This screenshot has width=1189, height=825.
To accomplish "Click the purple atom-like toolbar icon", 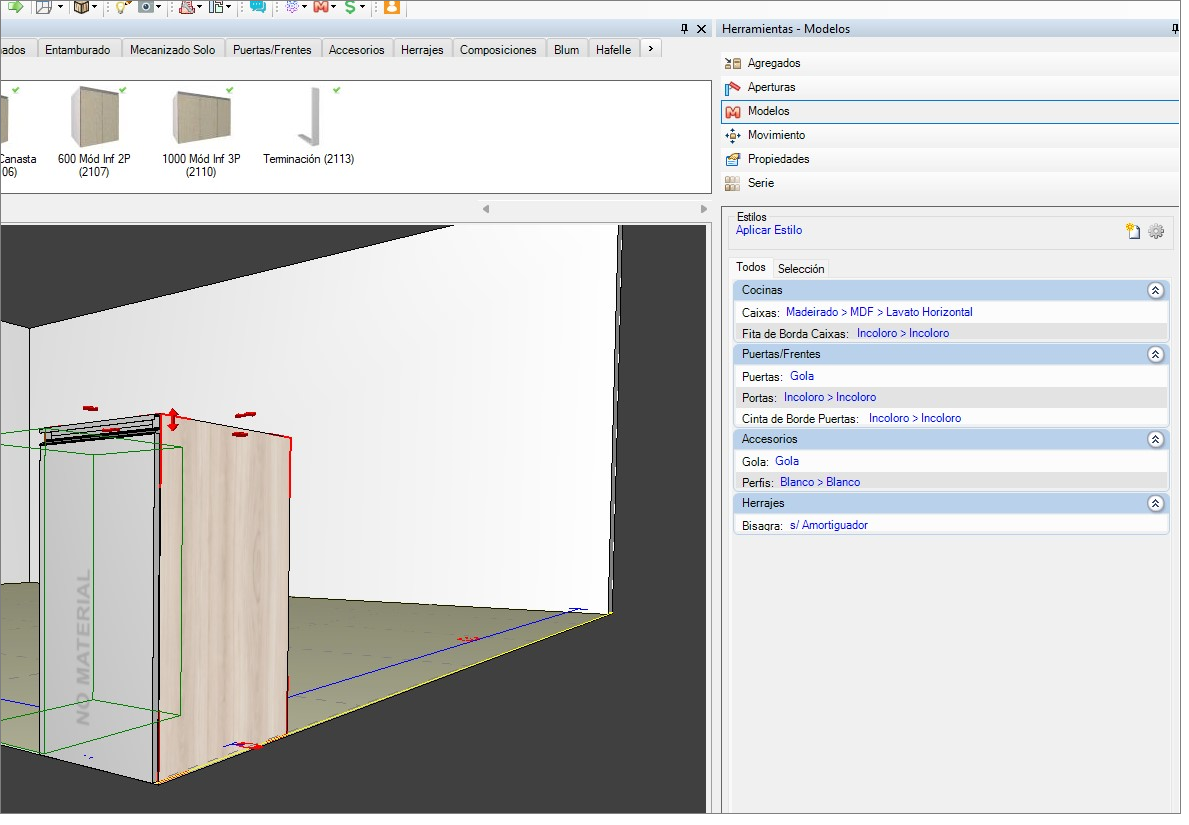I will (292, 7).
